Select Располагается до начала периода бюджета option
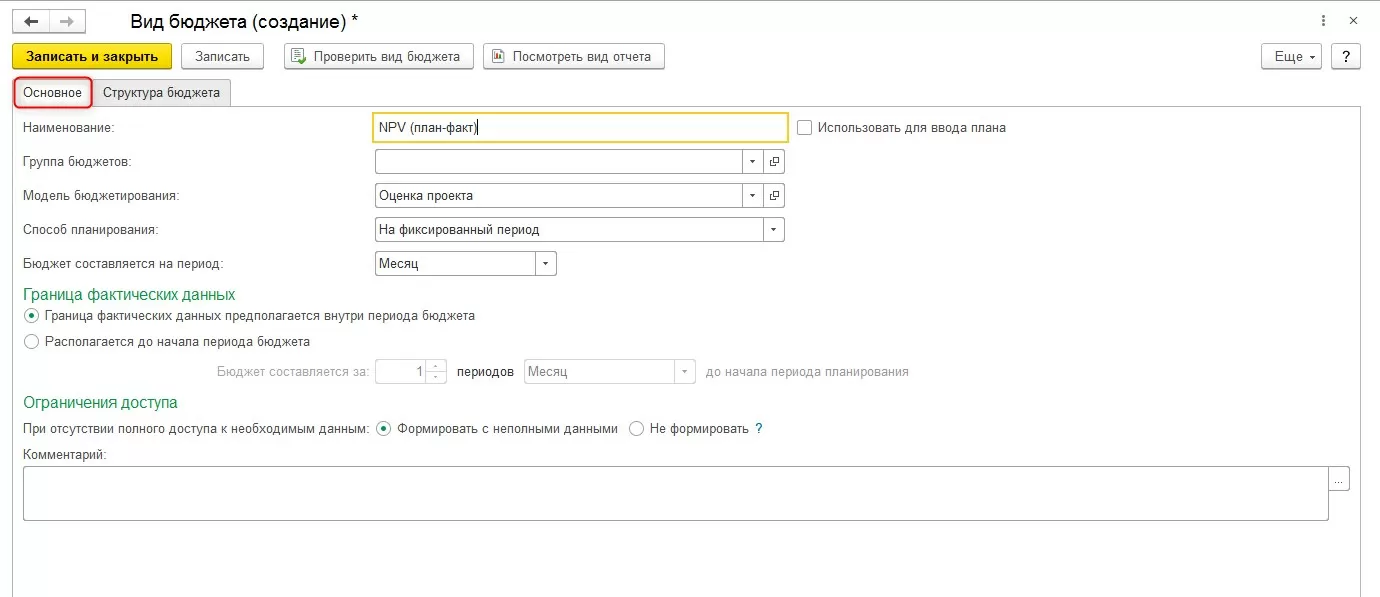 pos(32,342)
